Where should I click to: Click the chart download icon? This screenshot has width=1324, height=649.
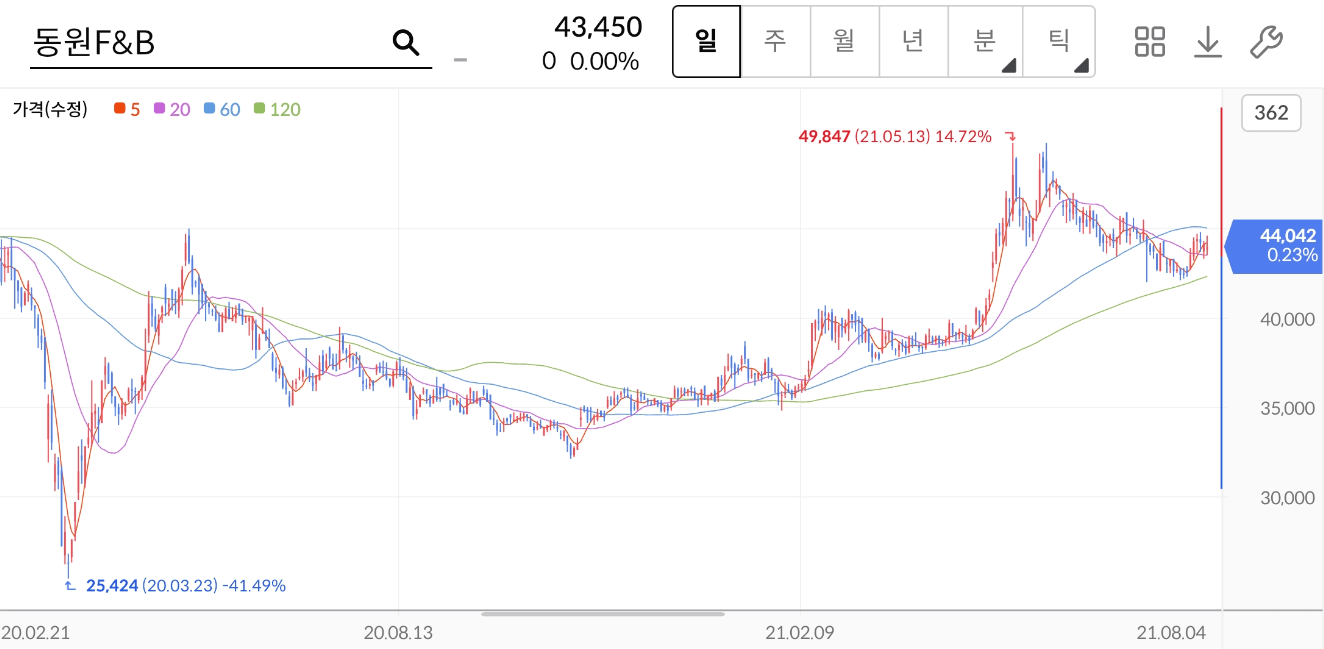[1208, 42]
